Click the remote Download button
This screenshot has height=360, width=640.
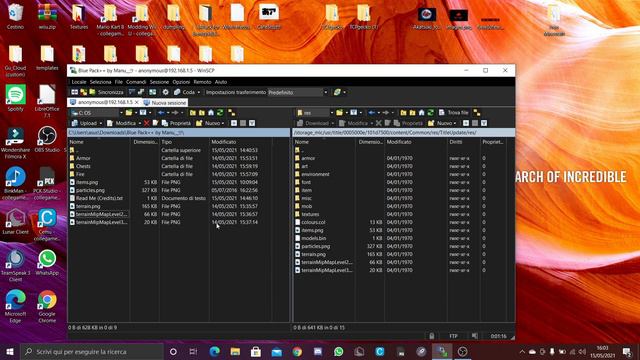(x=313, y=123)
